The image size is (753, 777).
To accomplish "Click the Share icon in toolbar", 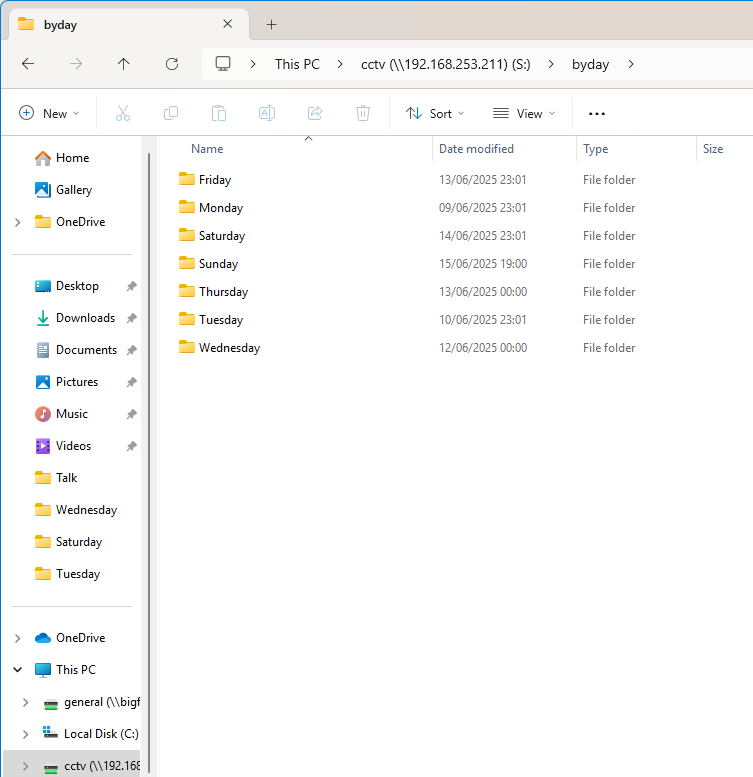I will (315, 113).
